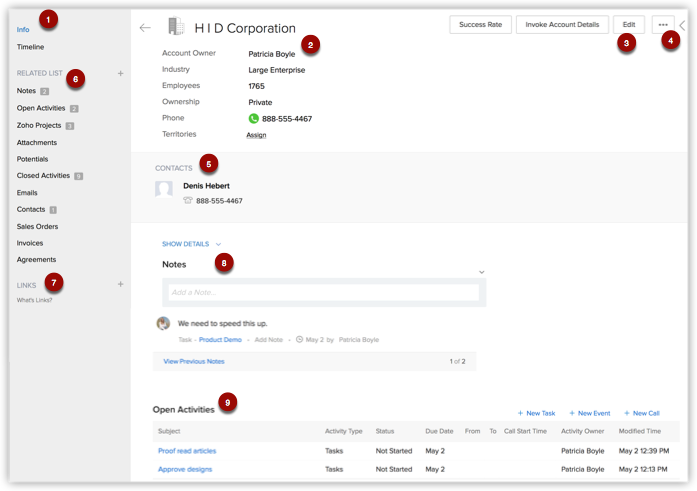Screen dimensions: 697x491
Task: Click the H I D Corporation building icon
Action: point(176,27)
